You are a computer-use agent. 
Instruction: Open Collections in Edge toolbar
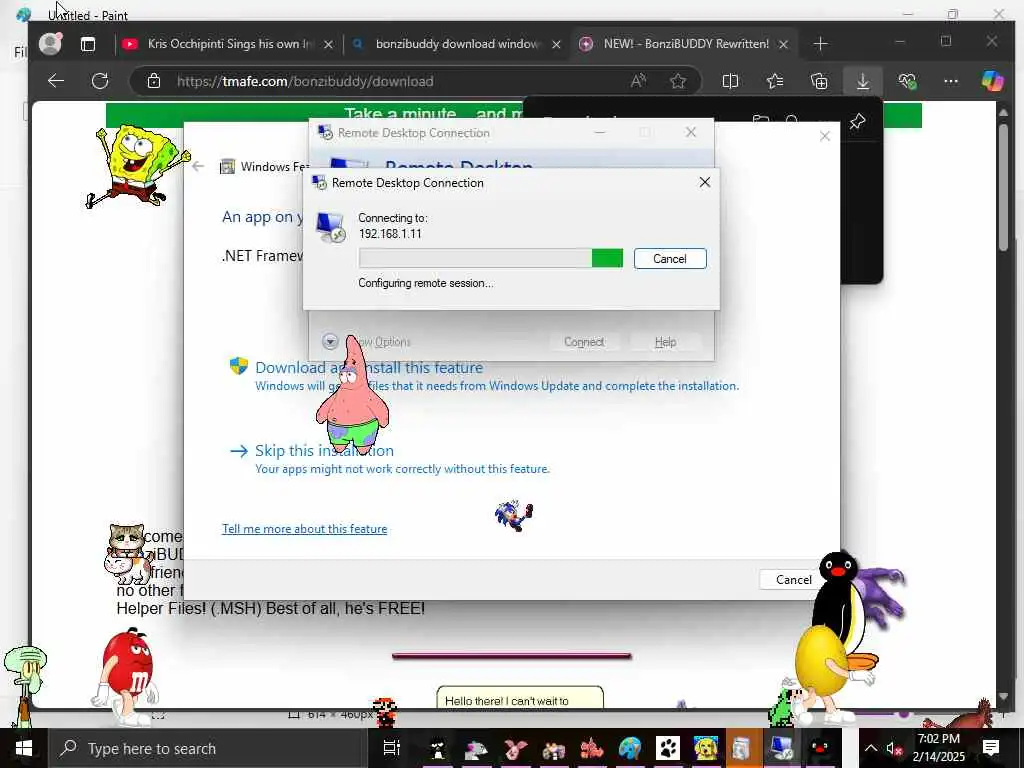(x=819, y=81)
